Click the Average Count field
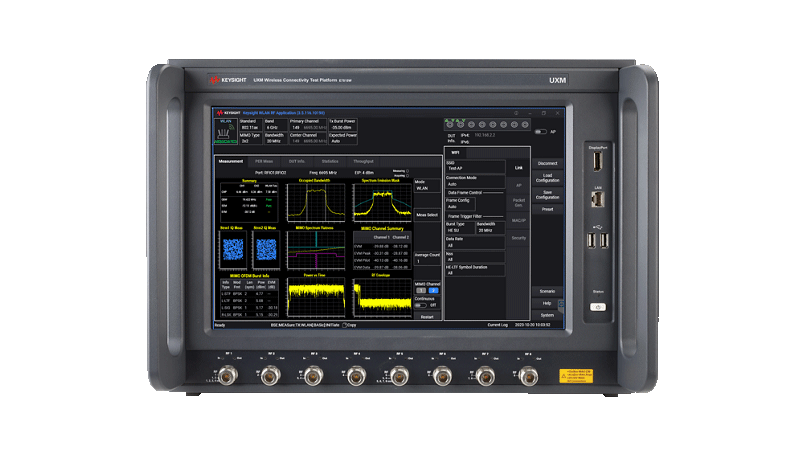The image size is (800, 450). point(427,258)
